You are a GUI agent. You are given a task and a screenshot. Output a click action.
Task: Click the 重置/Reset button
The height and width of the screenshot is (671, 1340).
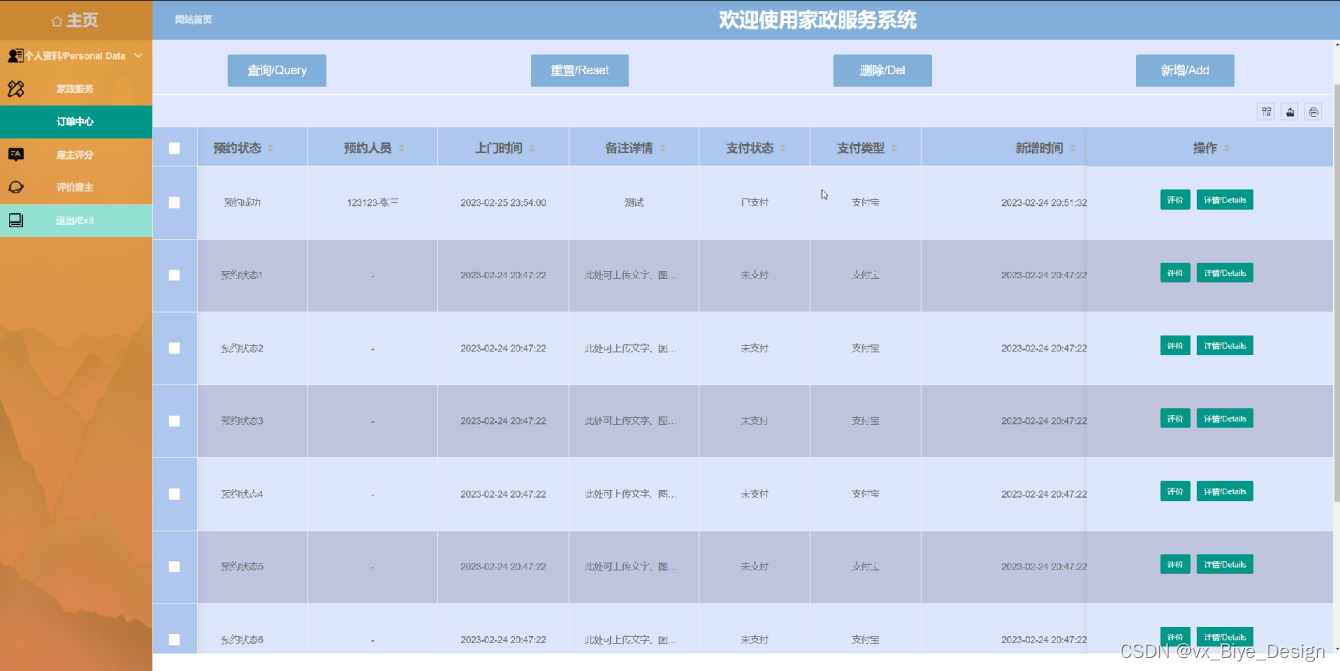[580, 71]
